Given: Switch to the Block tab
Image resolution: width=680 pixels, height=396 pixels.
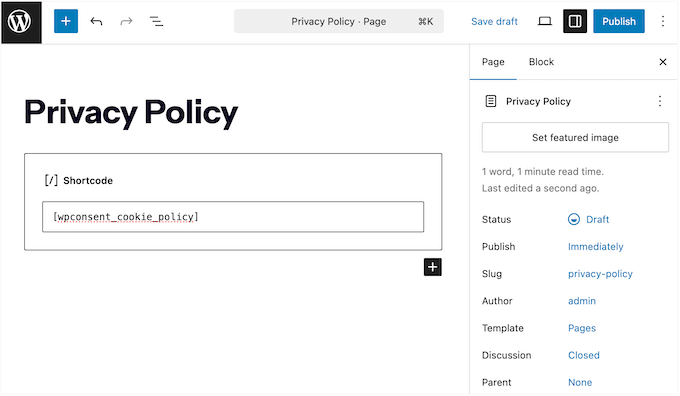Looking at the screenshot, I should coord(541,62).
